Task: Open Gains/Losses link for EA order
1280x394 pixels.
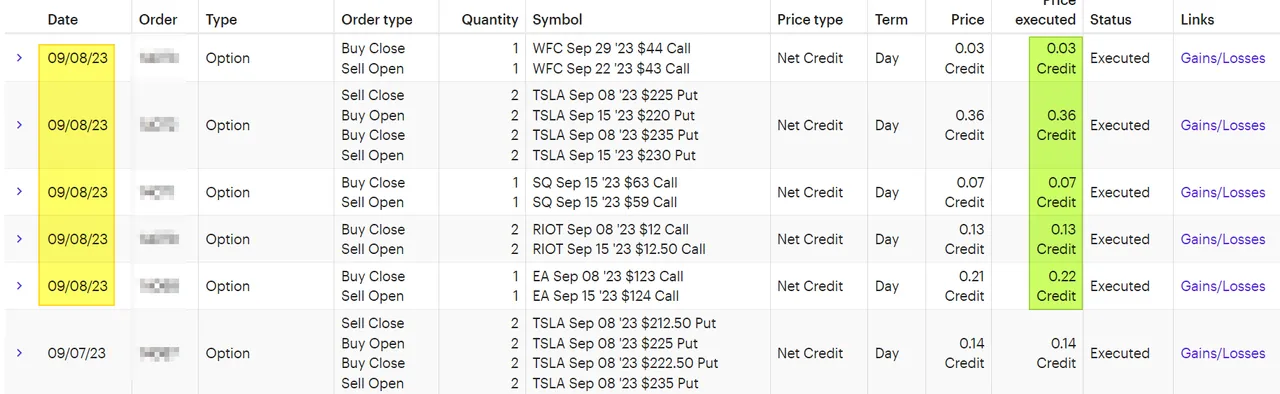Action: click(x=1222, y=286)
